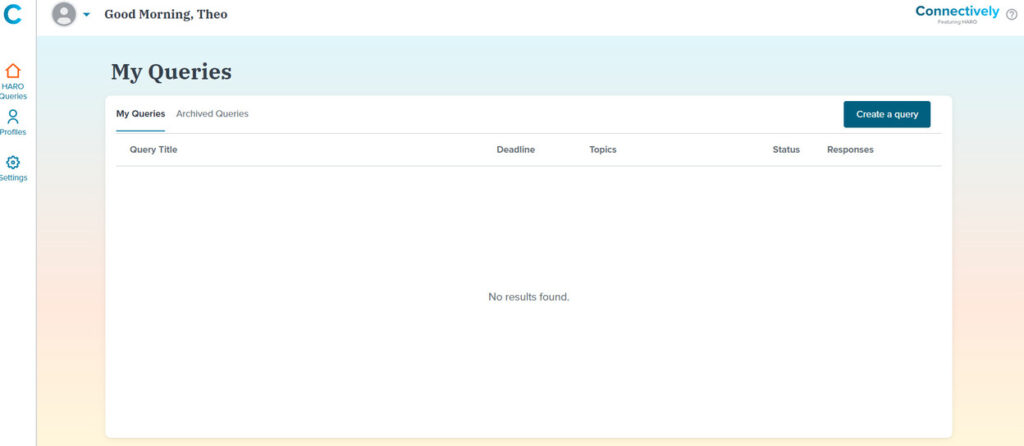This screenshot has height=446, width=1024.
Task: Click the Query Title column header
Action: pyautogui.click(x=153, y=150)
